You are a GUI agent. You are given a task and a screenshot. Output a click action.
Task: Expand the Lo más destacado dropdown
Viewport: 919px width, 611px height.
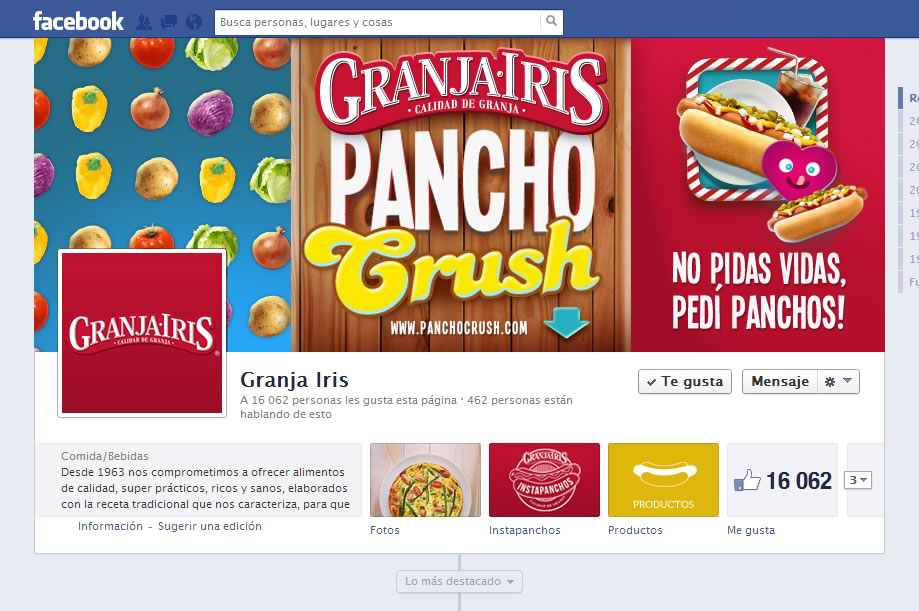pos(459,581)
